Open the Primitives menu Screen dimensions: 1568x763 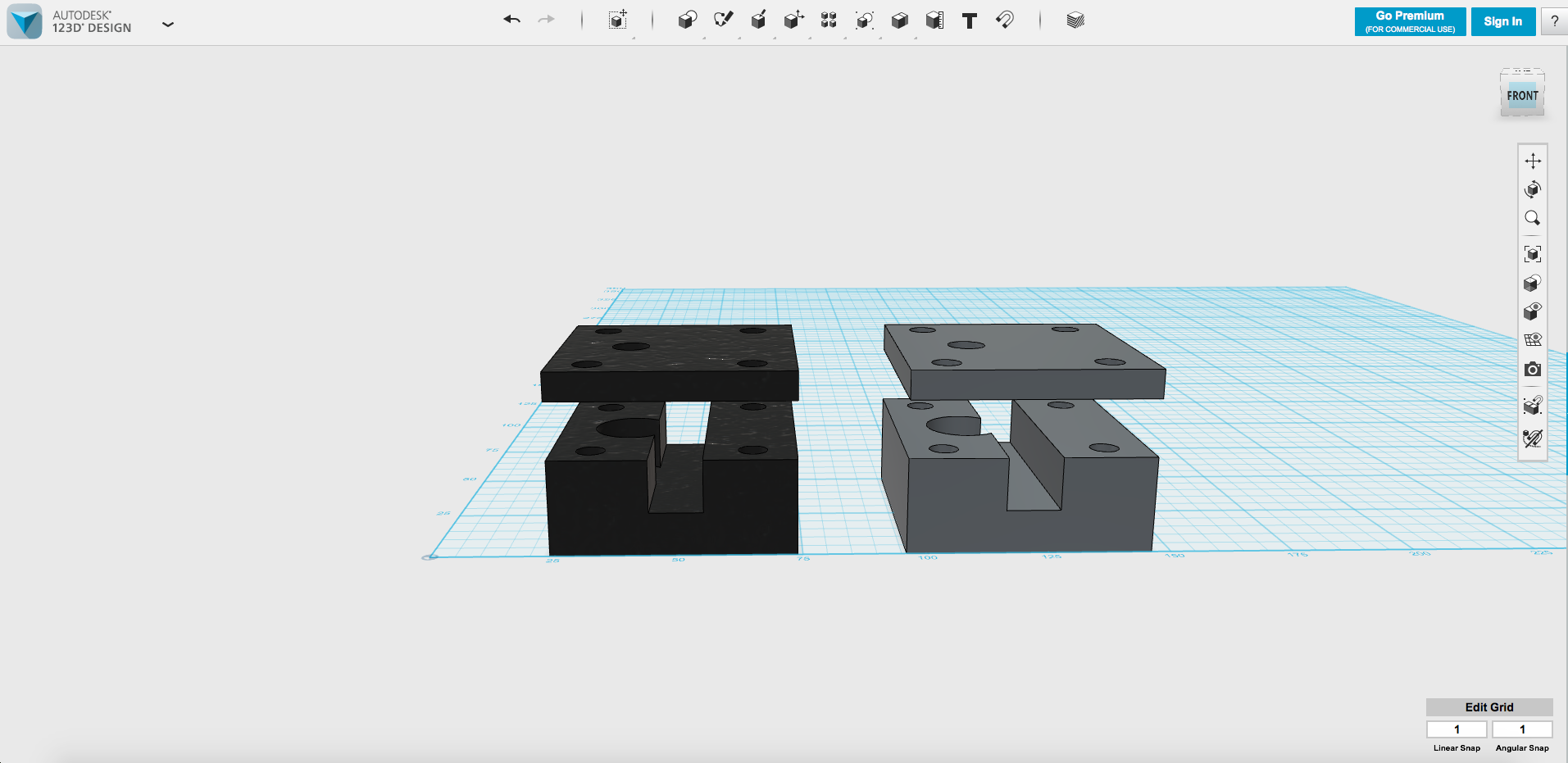688,20
